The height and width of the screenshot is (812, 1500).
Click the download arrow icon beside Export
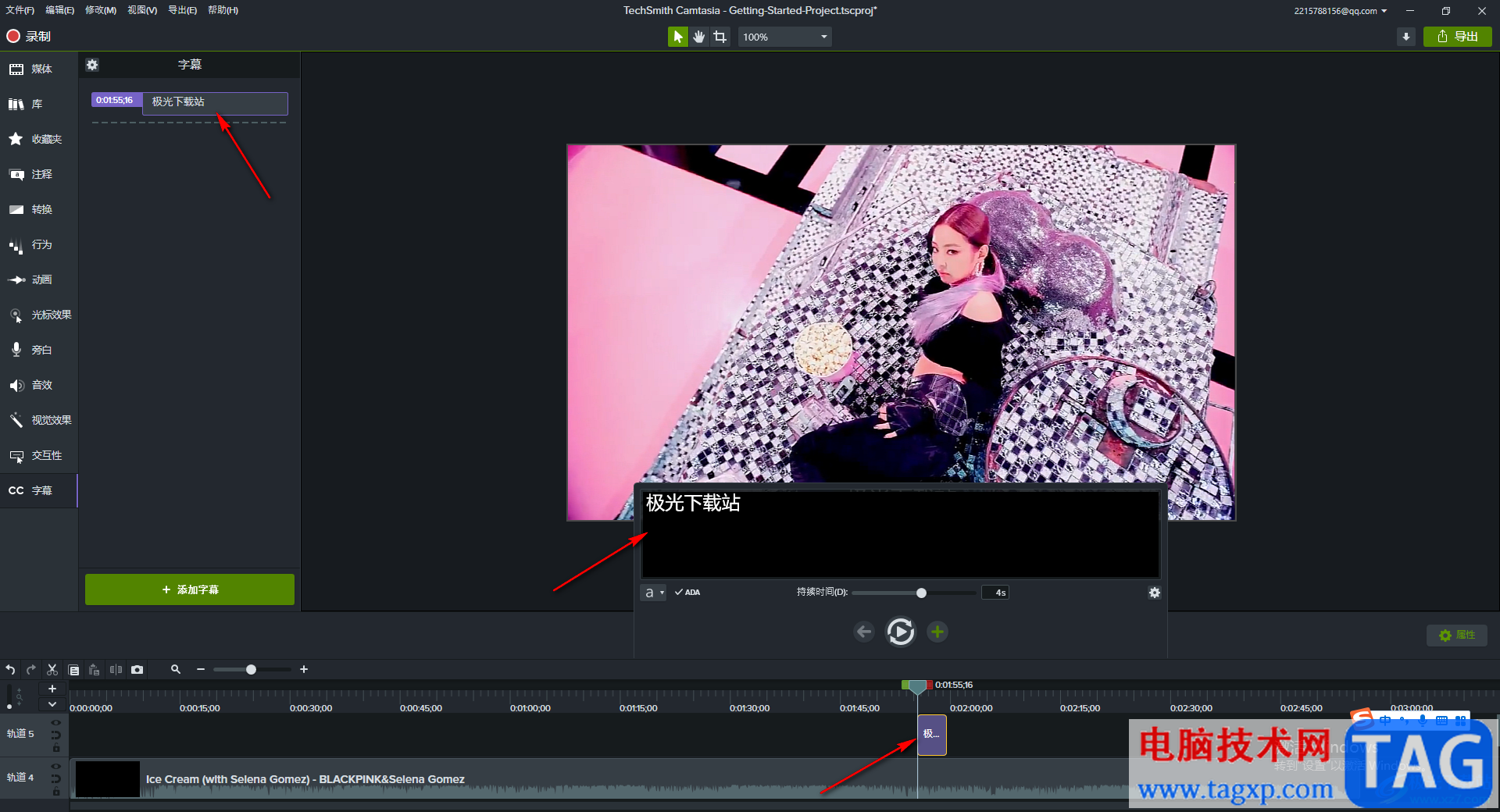coord(1406,37)
